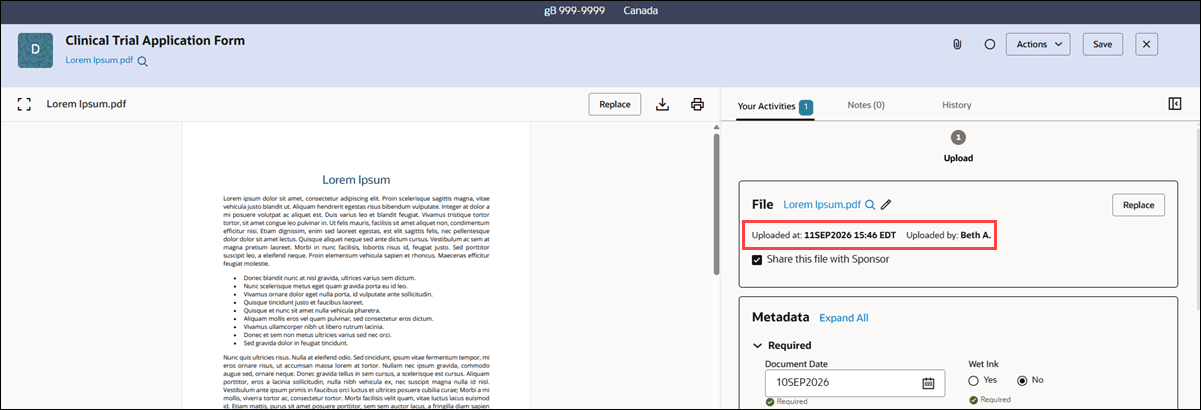Click the uploader name Beth A.
1201x410 pixels.
point(975,235)
